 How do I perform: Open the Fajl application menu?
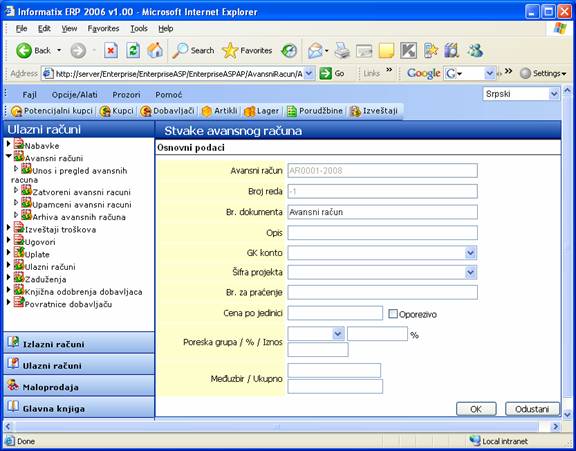(x=29, y=95)
